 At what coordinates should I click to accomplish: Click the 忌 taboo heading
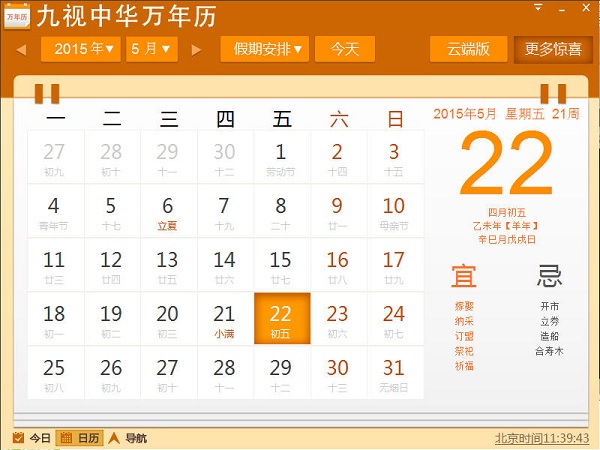[x=549, y=276]
